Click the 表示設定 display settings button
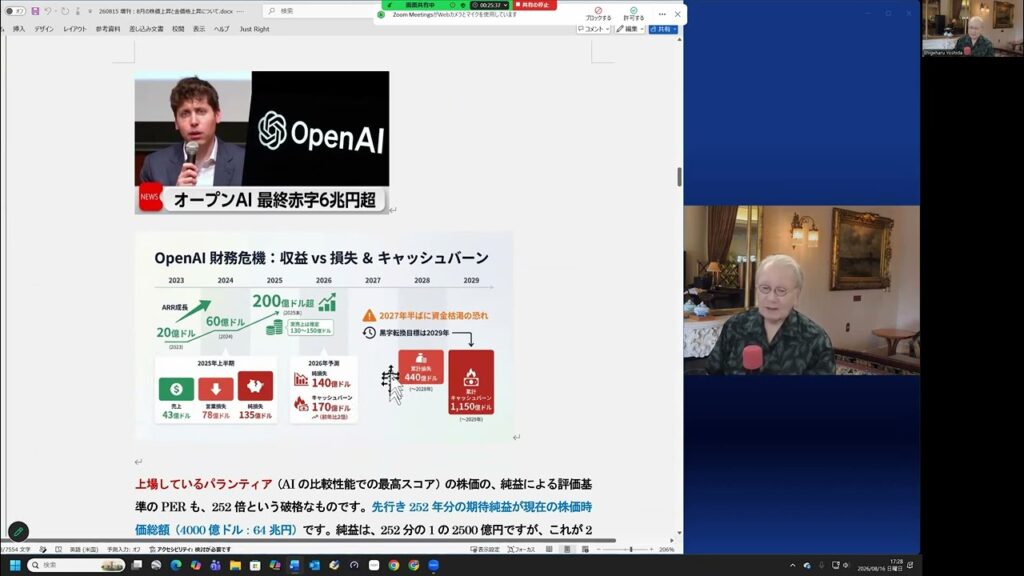The height and width of the screenshot is (576, 1024). pyautogui.click(x=485, y=549)
